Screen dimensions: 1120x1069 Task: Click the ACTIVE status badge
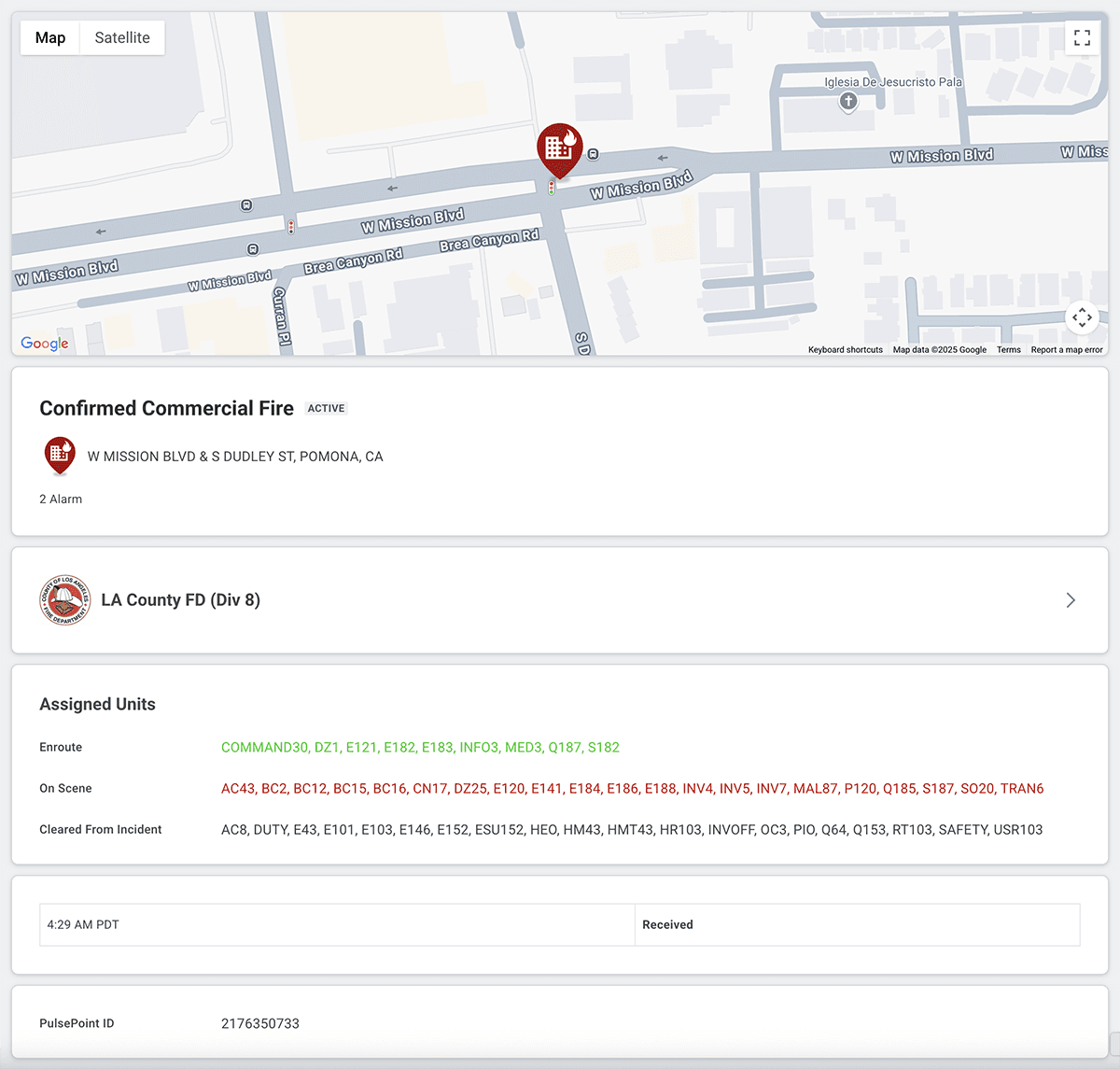327,409
